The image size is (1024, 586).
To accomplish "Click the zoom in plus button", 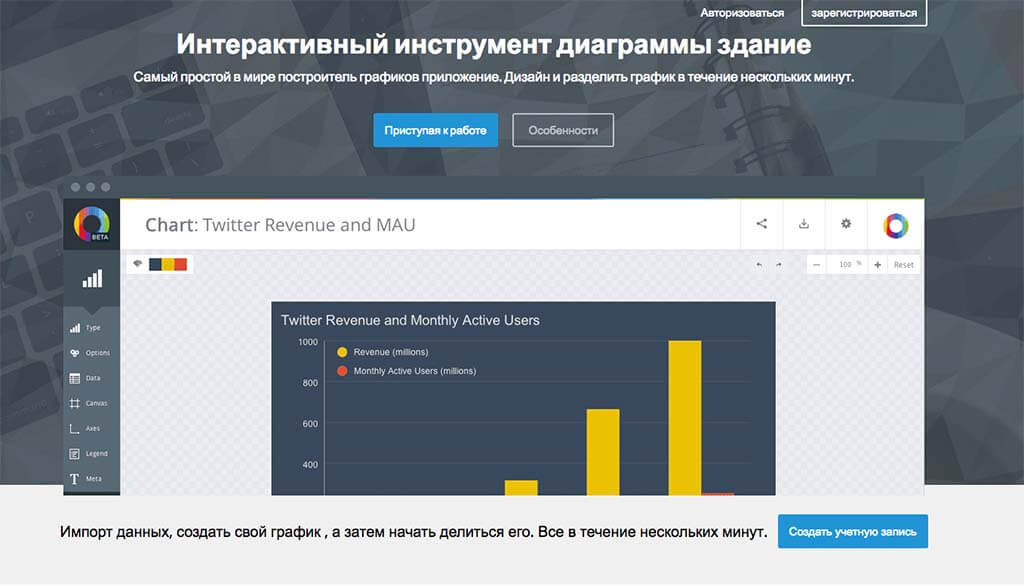I will 877,265.
